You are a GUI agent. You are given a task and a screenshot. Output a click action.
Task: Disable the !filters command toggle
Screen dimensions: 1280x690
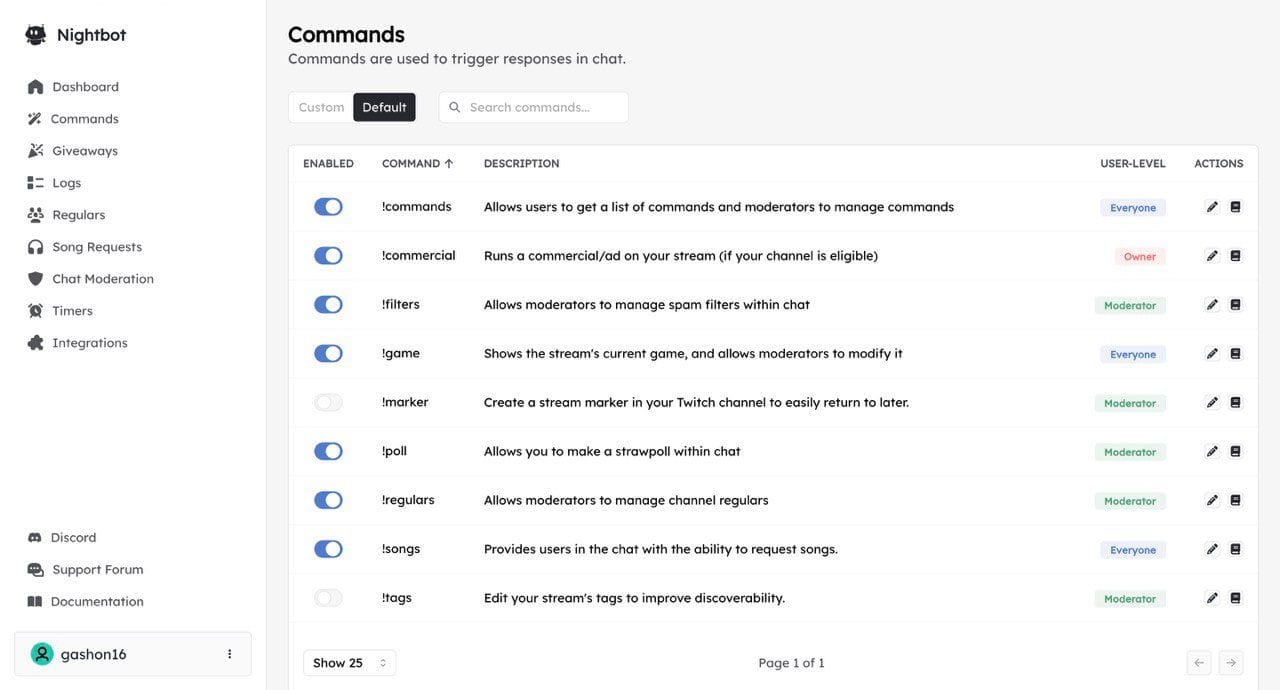click(x=328, y=305)
